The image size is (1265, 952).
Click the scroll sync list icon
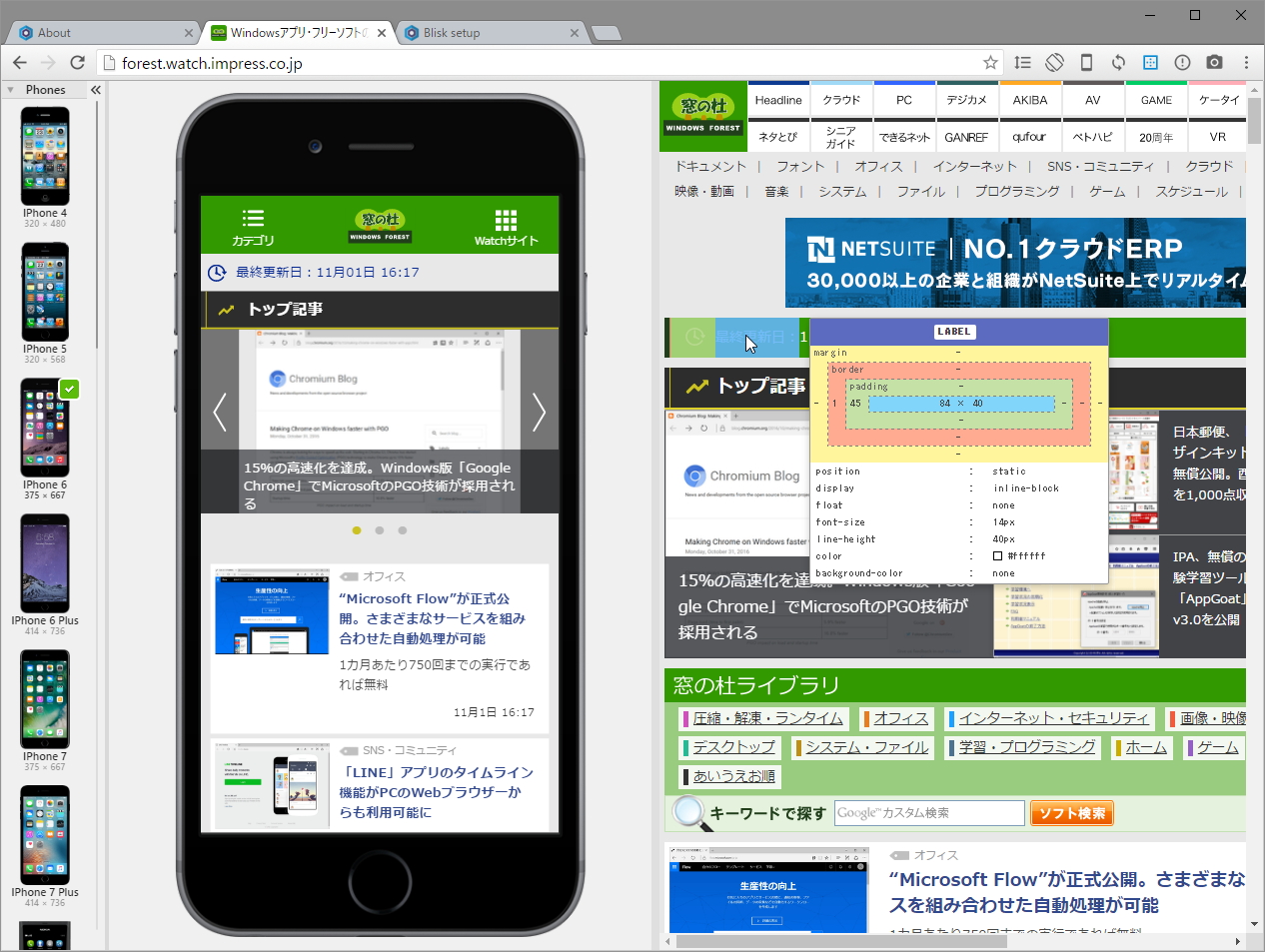coord(1022,62)
